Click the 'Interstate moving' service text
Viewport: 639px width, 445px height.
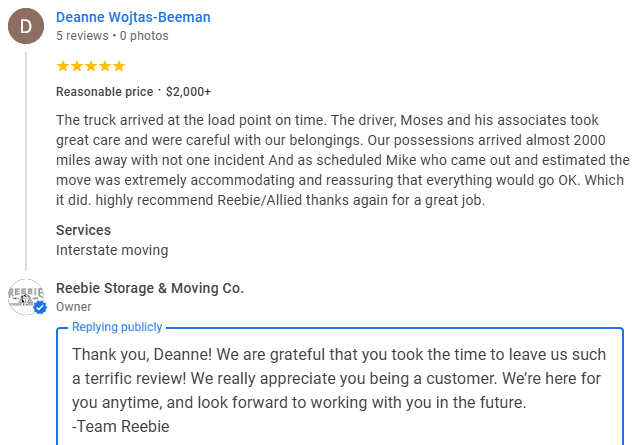pyautogui.click(x=112, y=250)
